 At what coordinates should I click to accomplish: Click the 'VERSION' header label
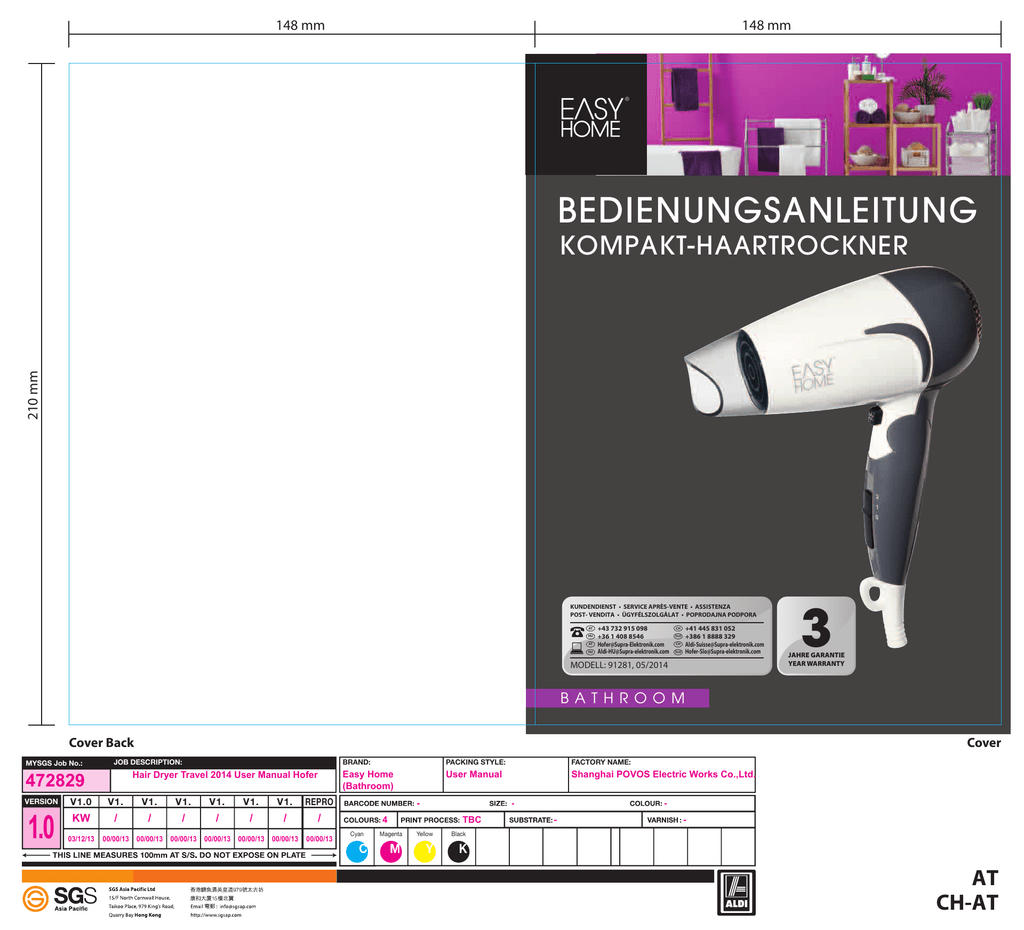coord(41,801)
